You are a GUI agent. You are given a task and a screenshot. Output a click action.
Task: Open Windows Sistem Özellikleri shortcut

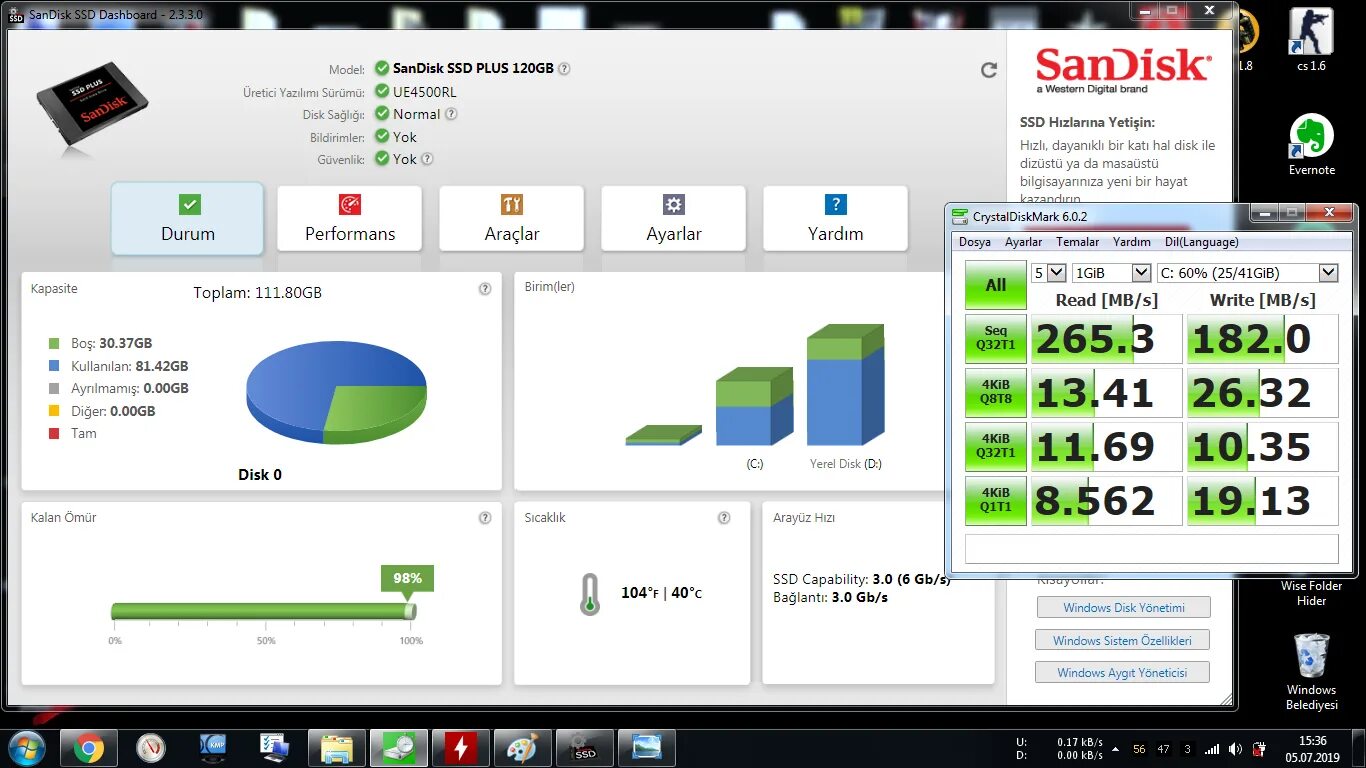click(x=1122, y=640)
